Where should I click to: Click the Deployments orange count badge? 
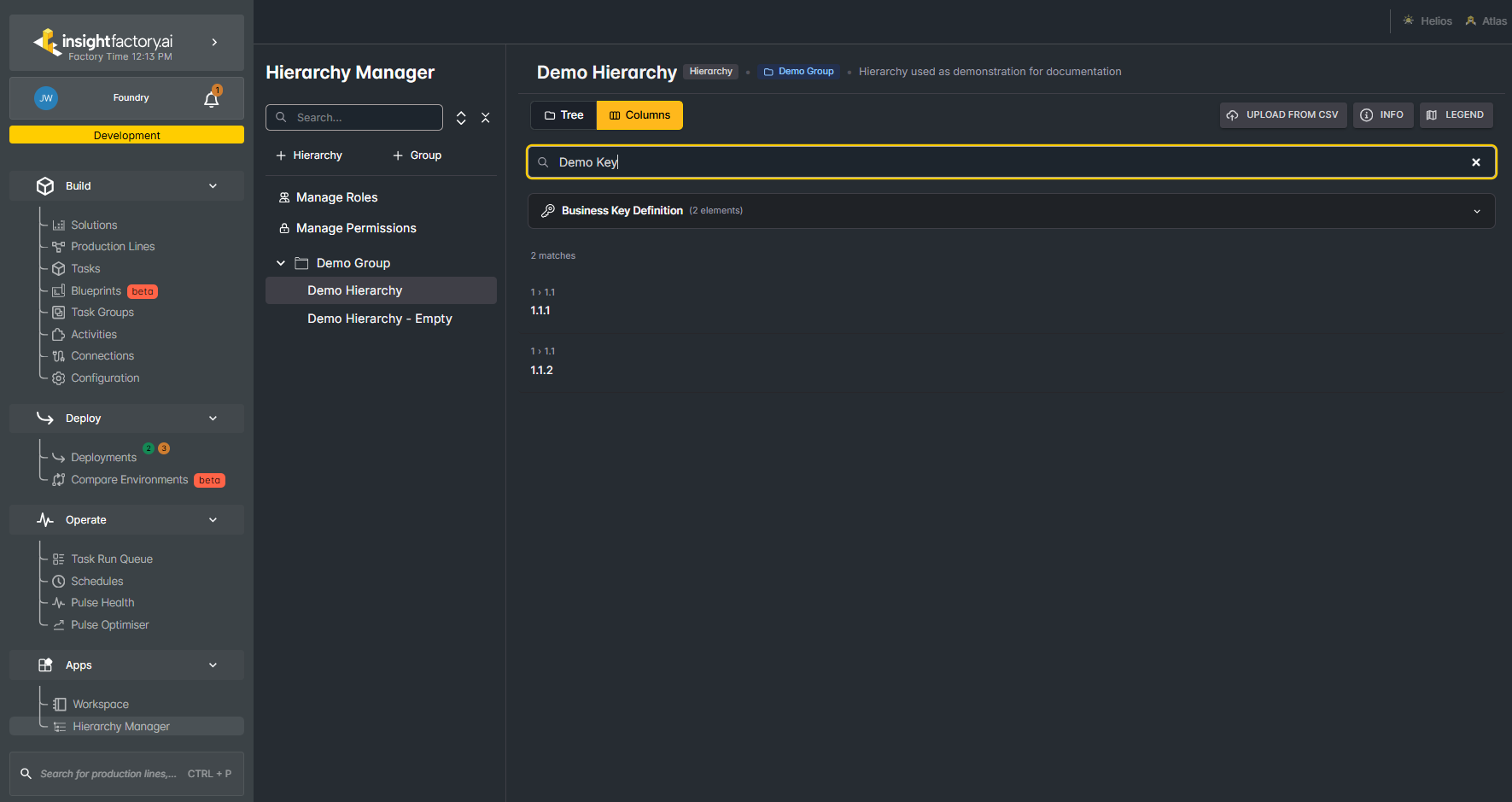(164, 448)
